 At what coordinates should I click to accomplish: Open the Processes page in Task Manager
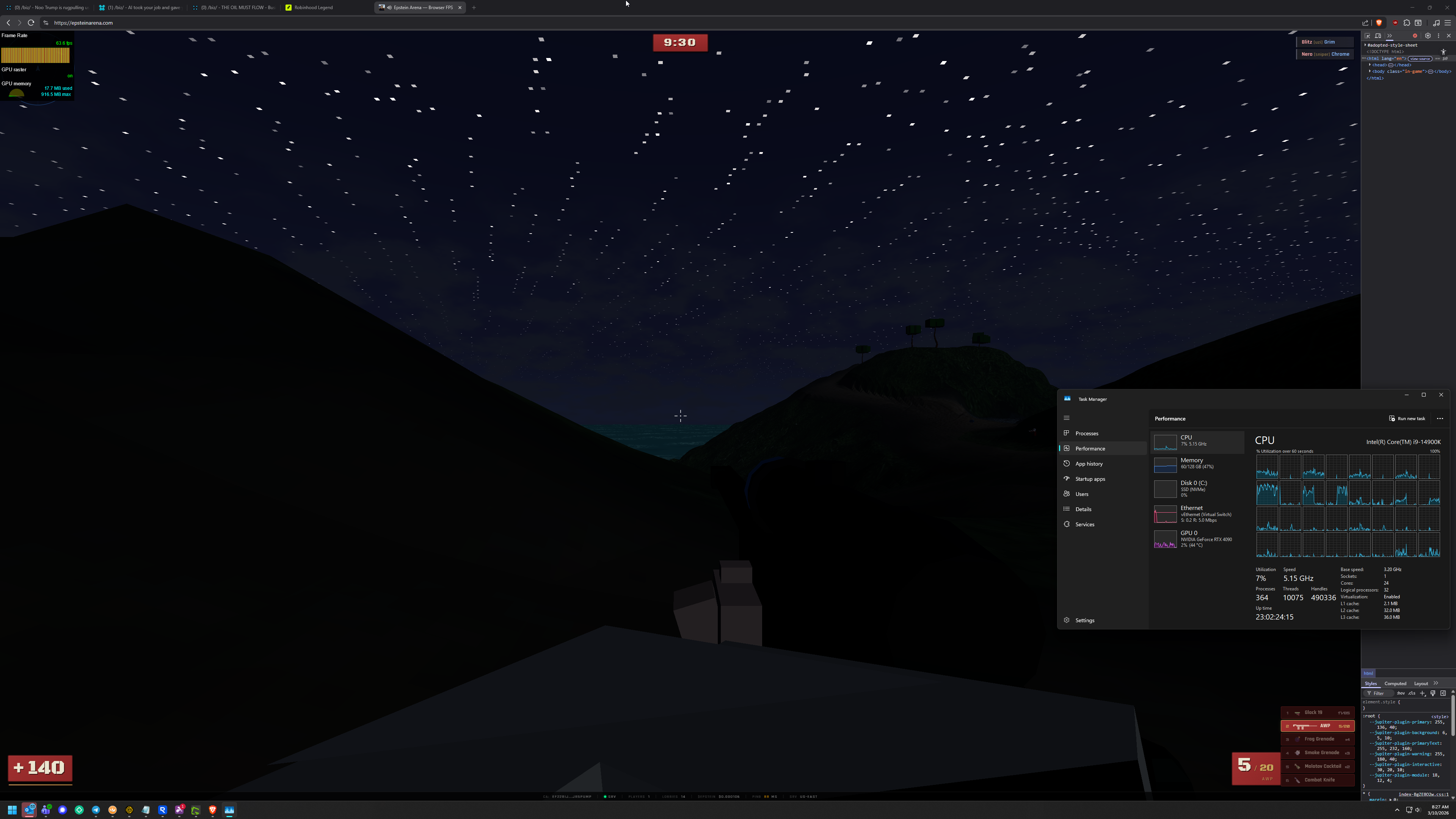(1086, 433)
